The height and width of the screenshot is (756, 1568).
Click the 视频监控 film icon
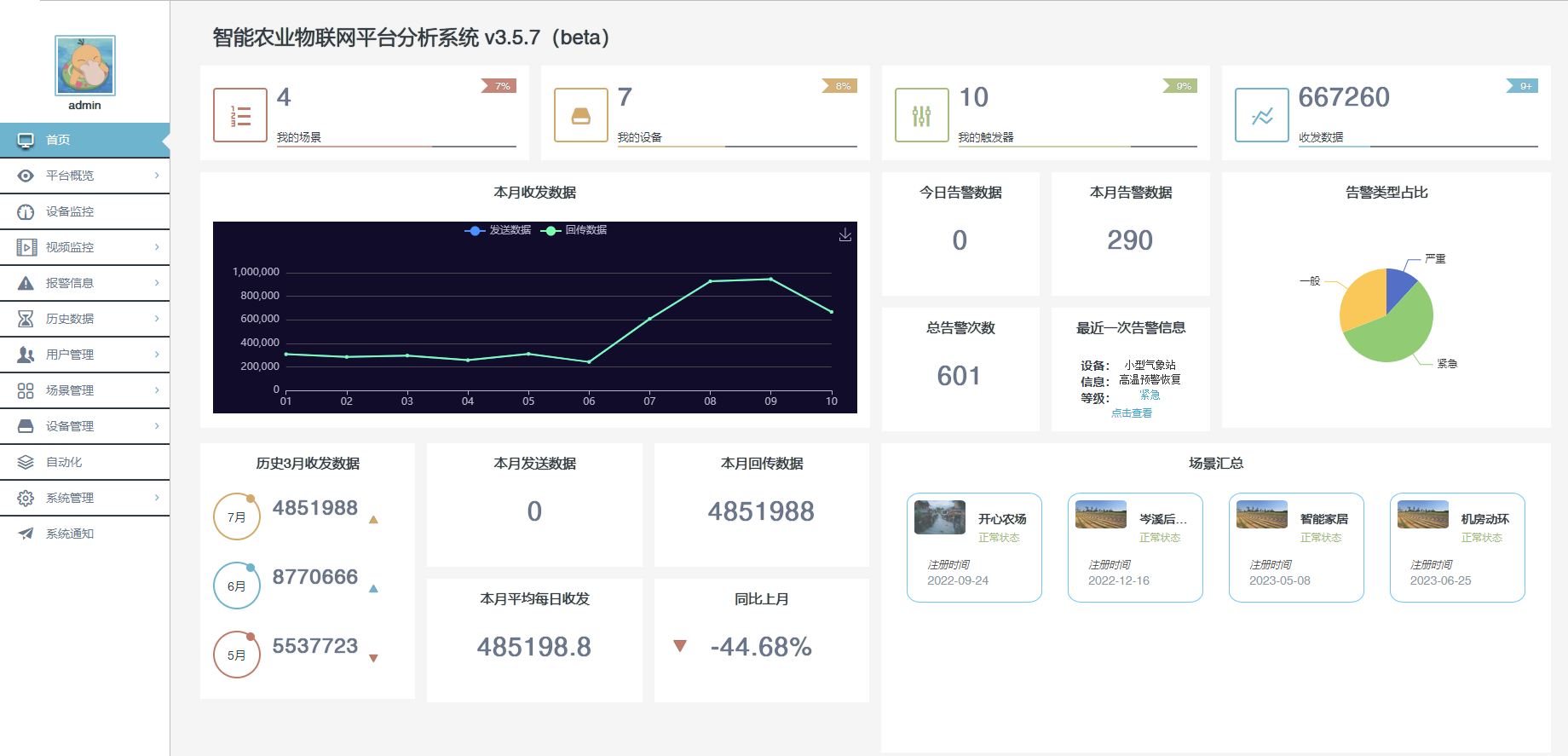pos(26,247)
